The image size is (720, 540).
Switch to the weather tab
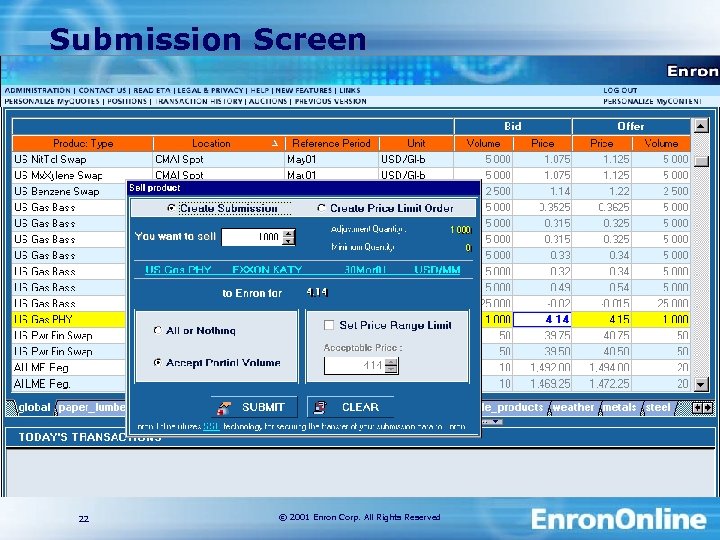(x=573, y=408)
